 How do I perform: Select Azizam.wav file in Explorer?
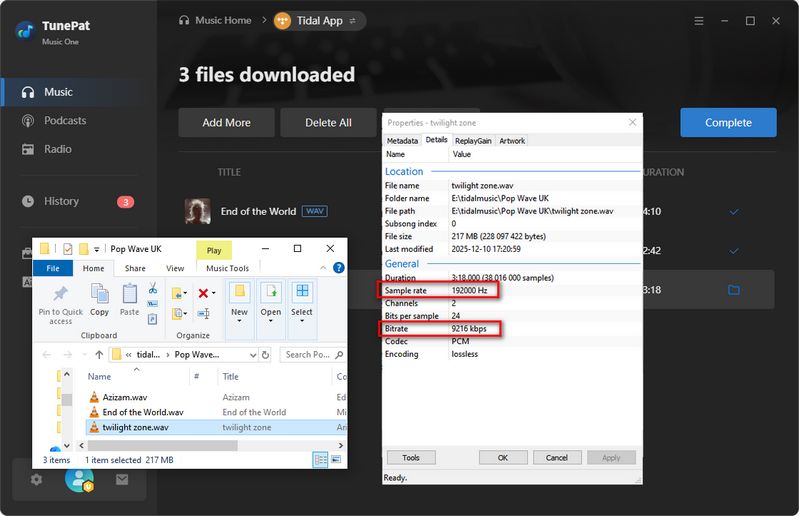[x=125, y=397]
